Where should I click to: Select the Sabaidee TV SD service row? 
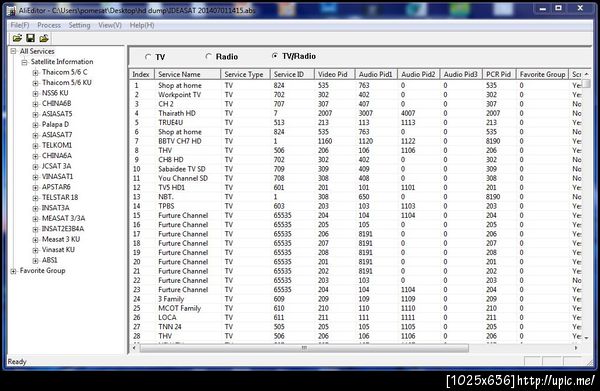[x=356, y=169]
